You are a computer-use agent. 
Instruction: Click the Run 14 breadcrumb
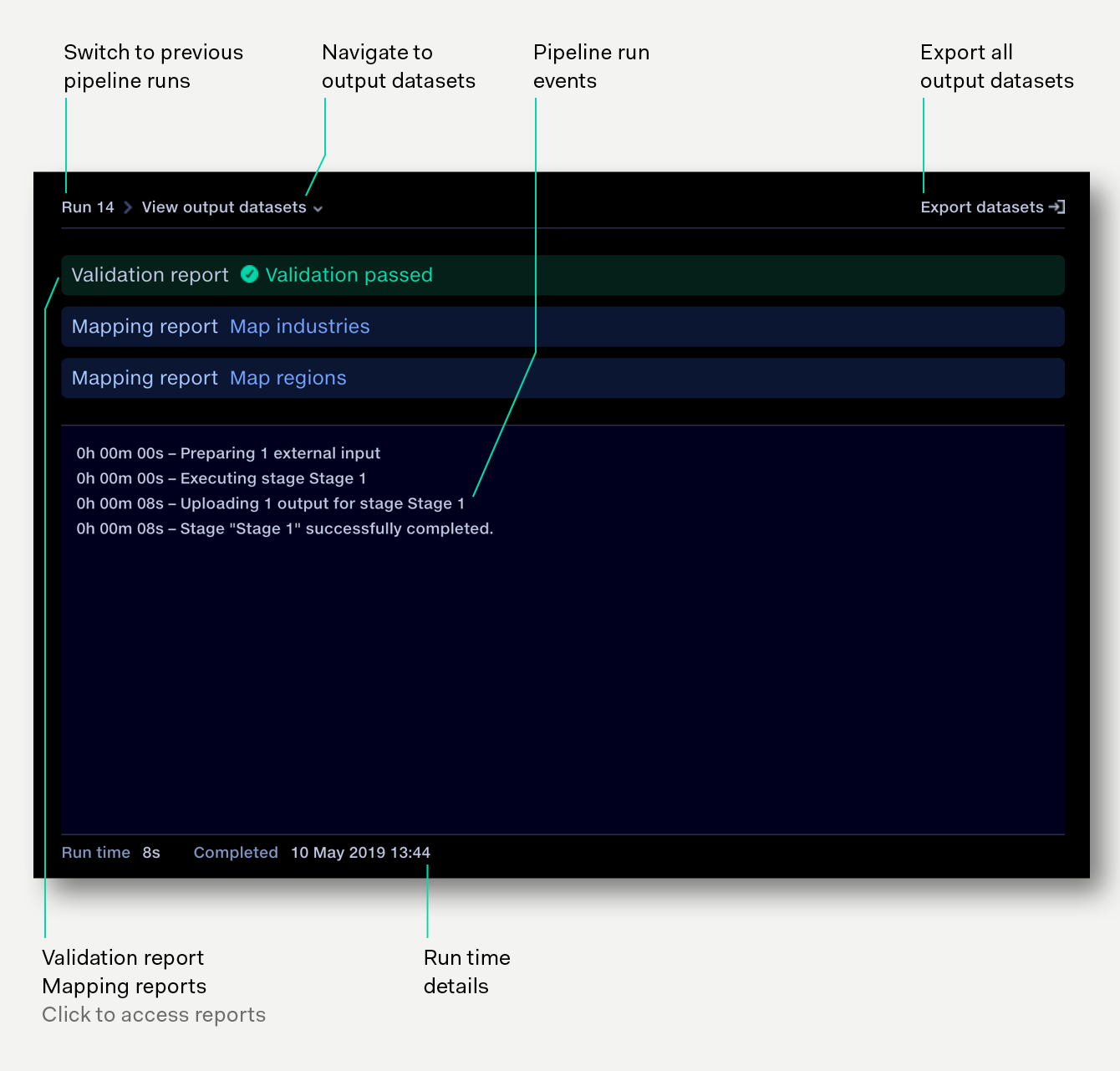click(88, 207)
